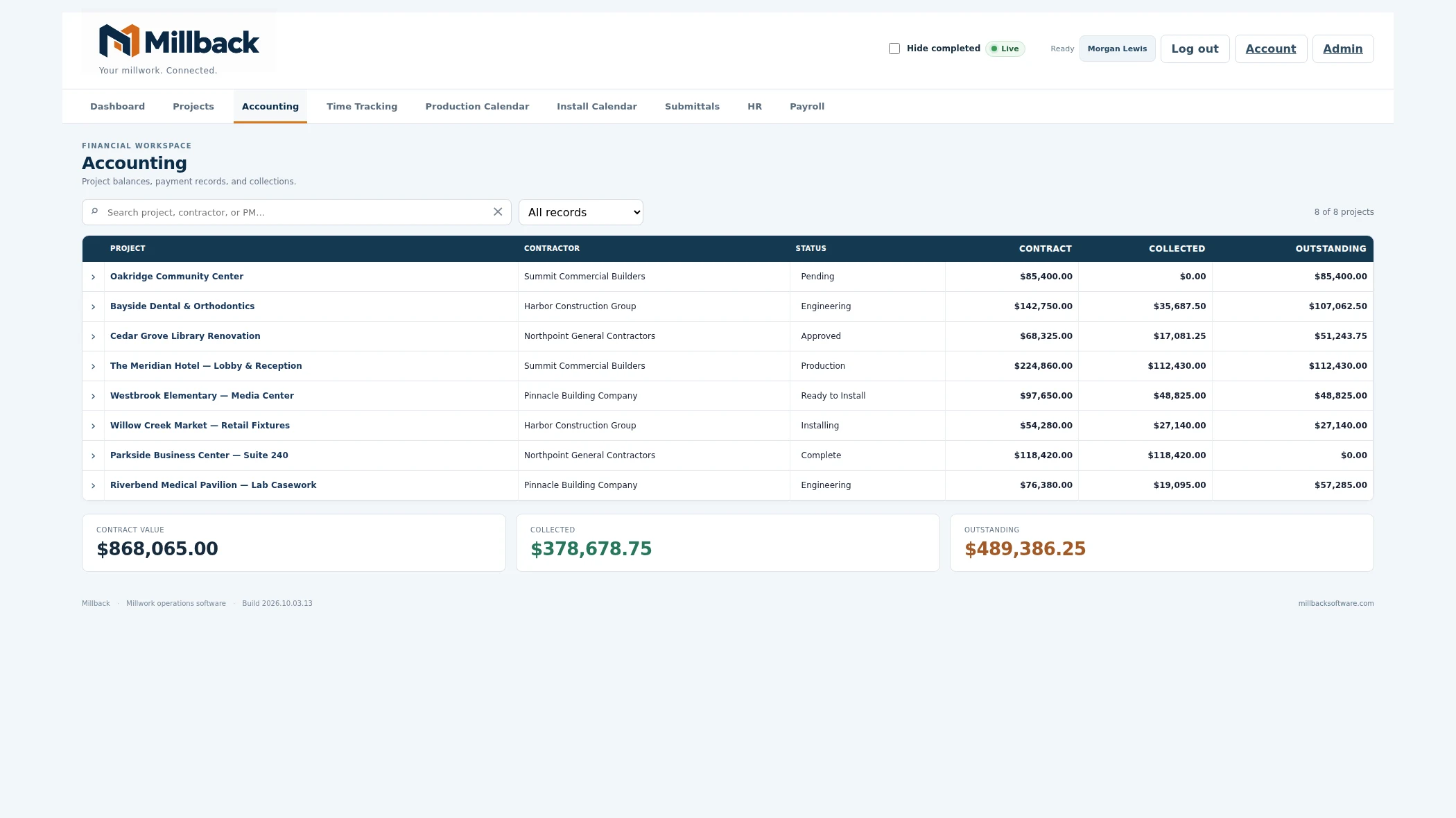Open the Account link

click(1271, 49)
